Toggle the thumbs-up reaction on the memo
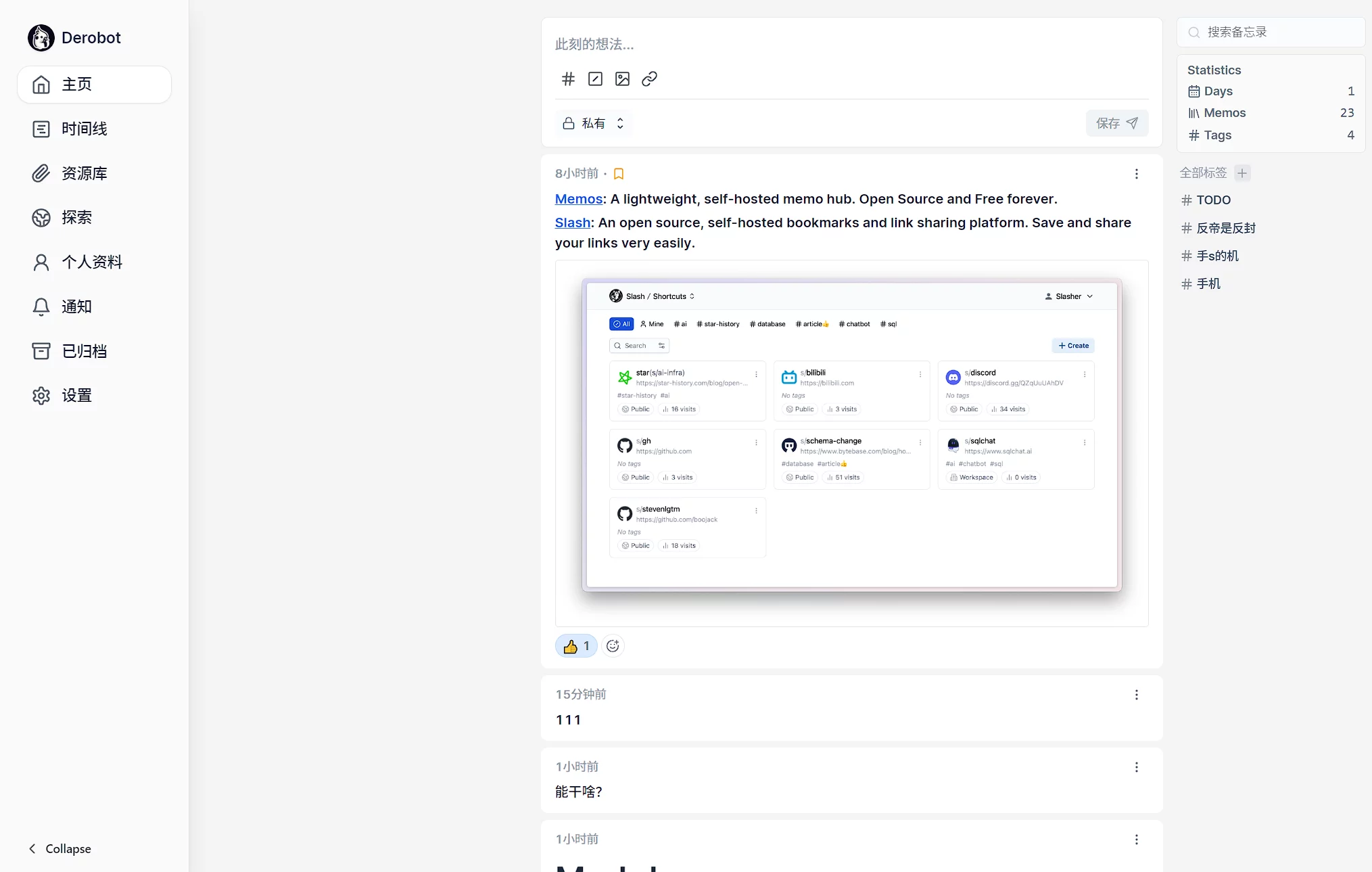Image resolution: width=1372 pixels, height=872 pixels. pos(576,646)
